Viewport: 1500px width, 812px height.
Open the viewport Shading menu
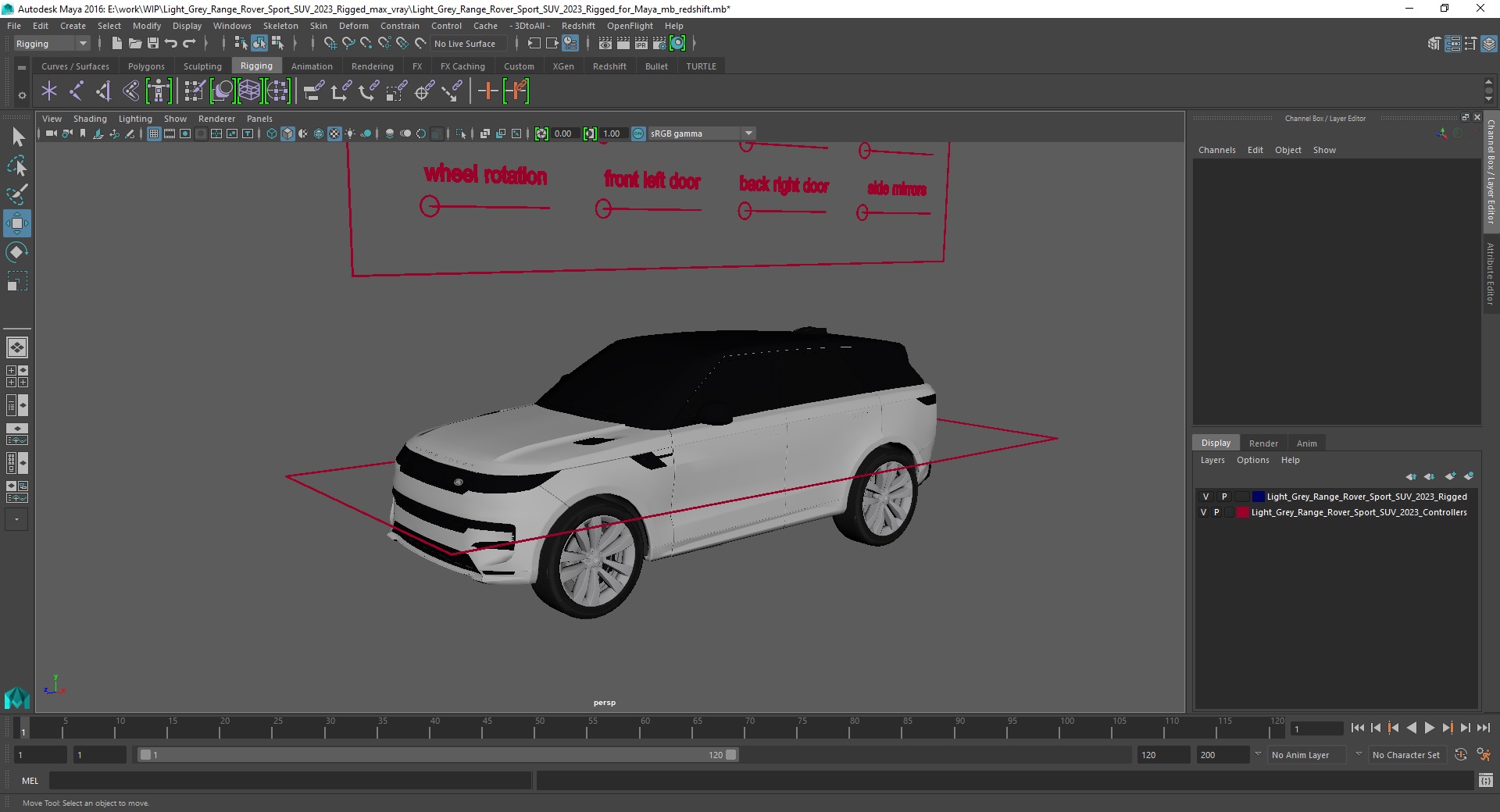(90, 119)
